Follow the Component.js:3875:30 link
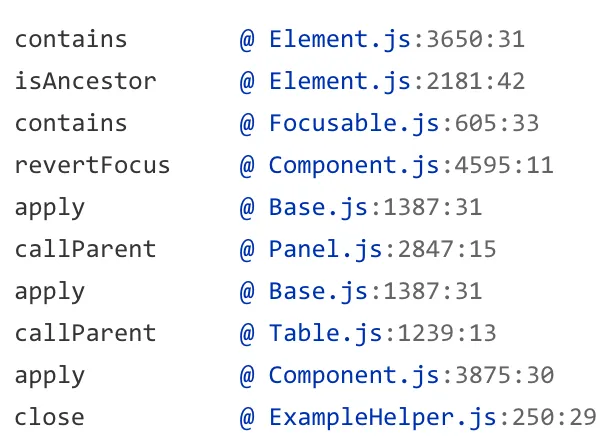This screenshot has width=610, height=448. 410,375
